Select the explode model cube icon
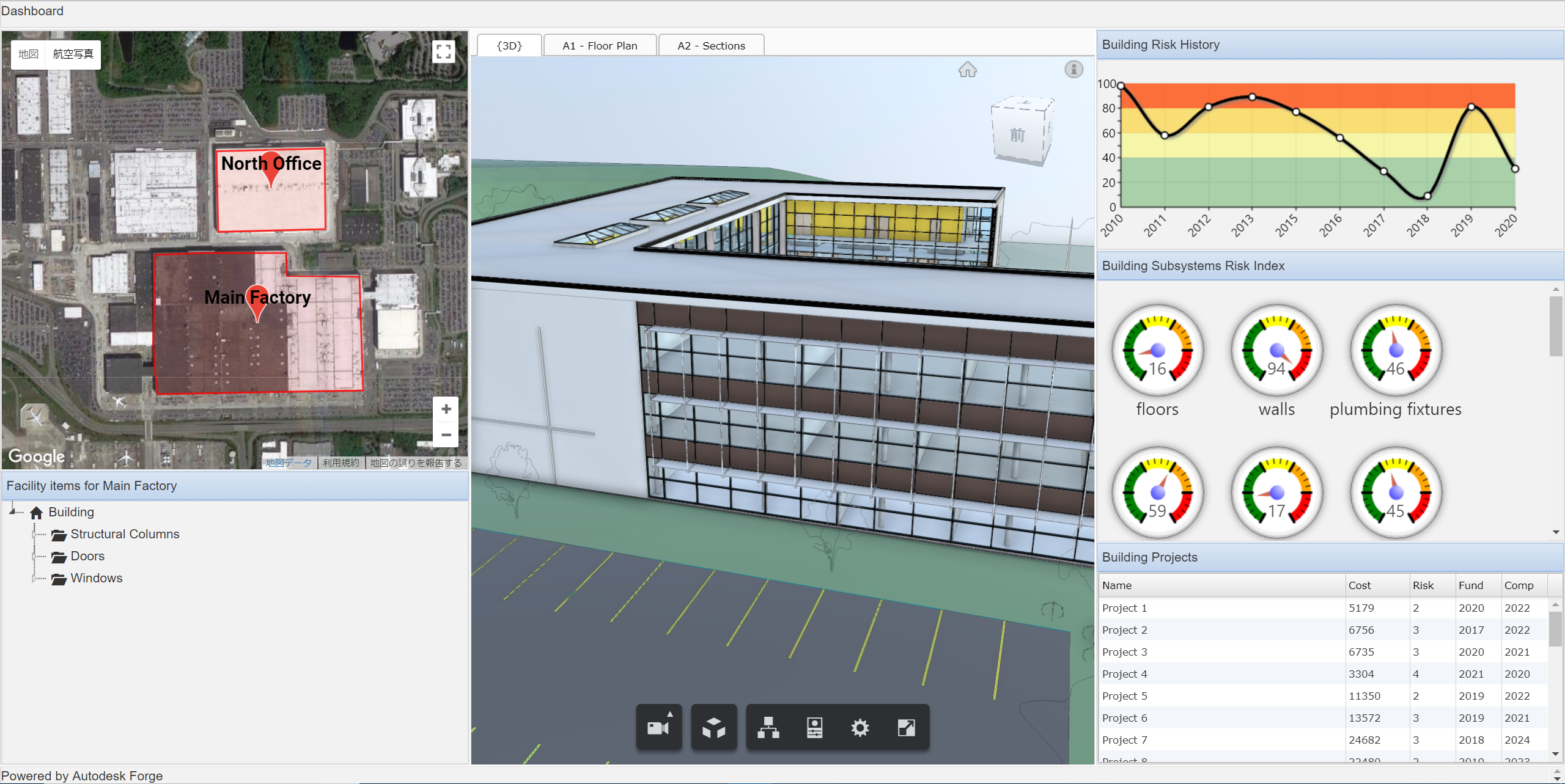Image resolution: width=1565 pixels, height=784 pixels. tap(713, 727)
